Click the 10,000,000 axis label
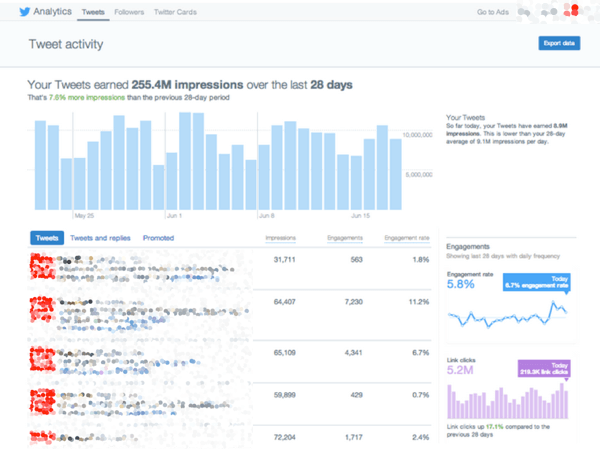Image resolution: width=600 pixels, height=449 pixels. tap(417, 135)
